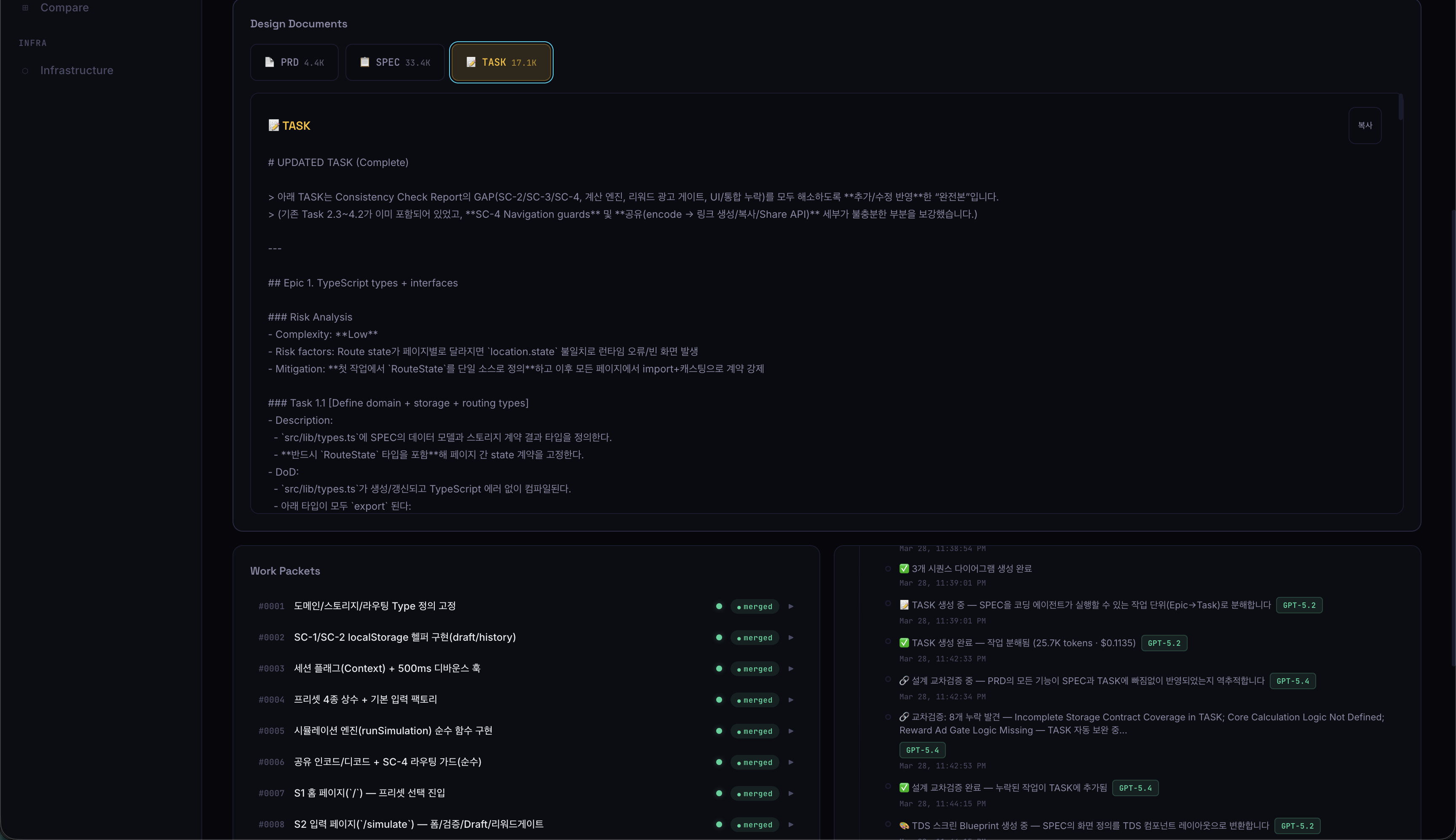Expand packet #0008 S2 입력 페이지 arrow
1456x840 pixels.
point(791,824)
